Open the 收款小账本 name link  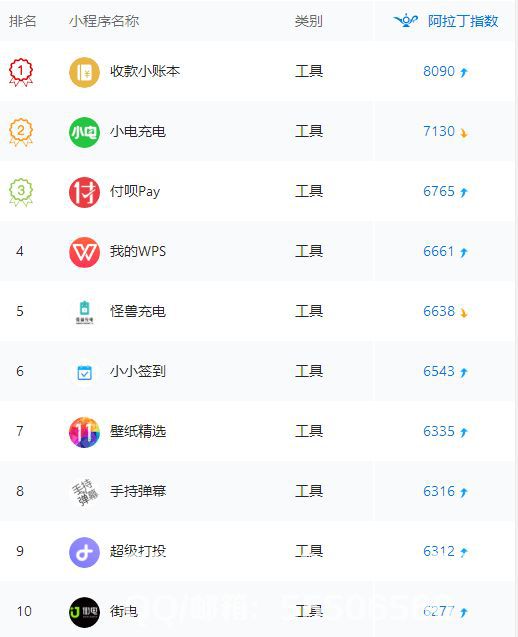[x=145, y=72]
